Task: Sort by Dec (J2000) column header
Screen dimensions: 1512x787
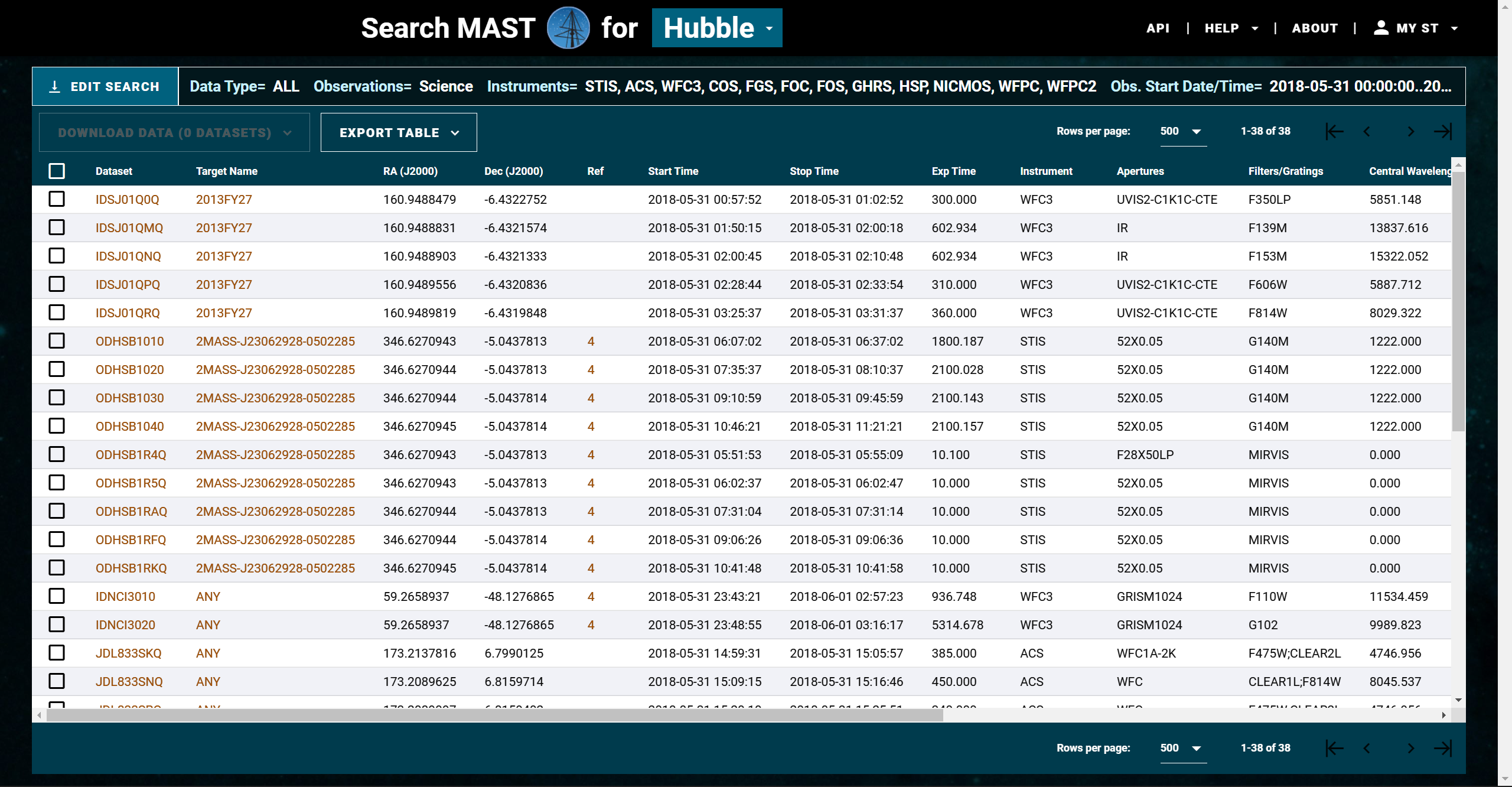Action: click(514, 171)
